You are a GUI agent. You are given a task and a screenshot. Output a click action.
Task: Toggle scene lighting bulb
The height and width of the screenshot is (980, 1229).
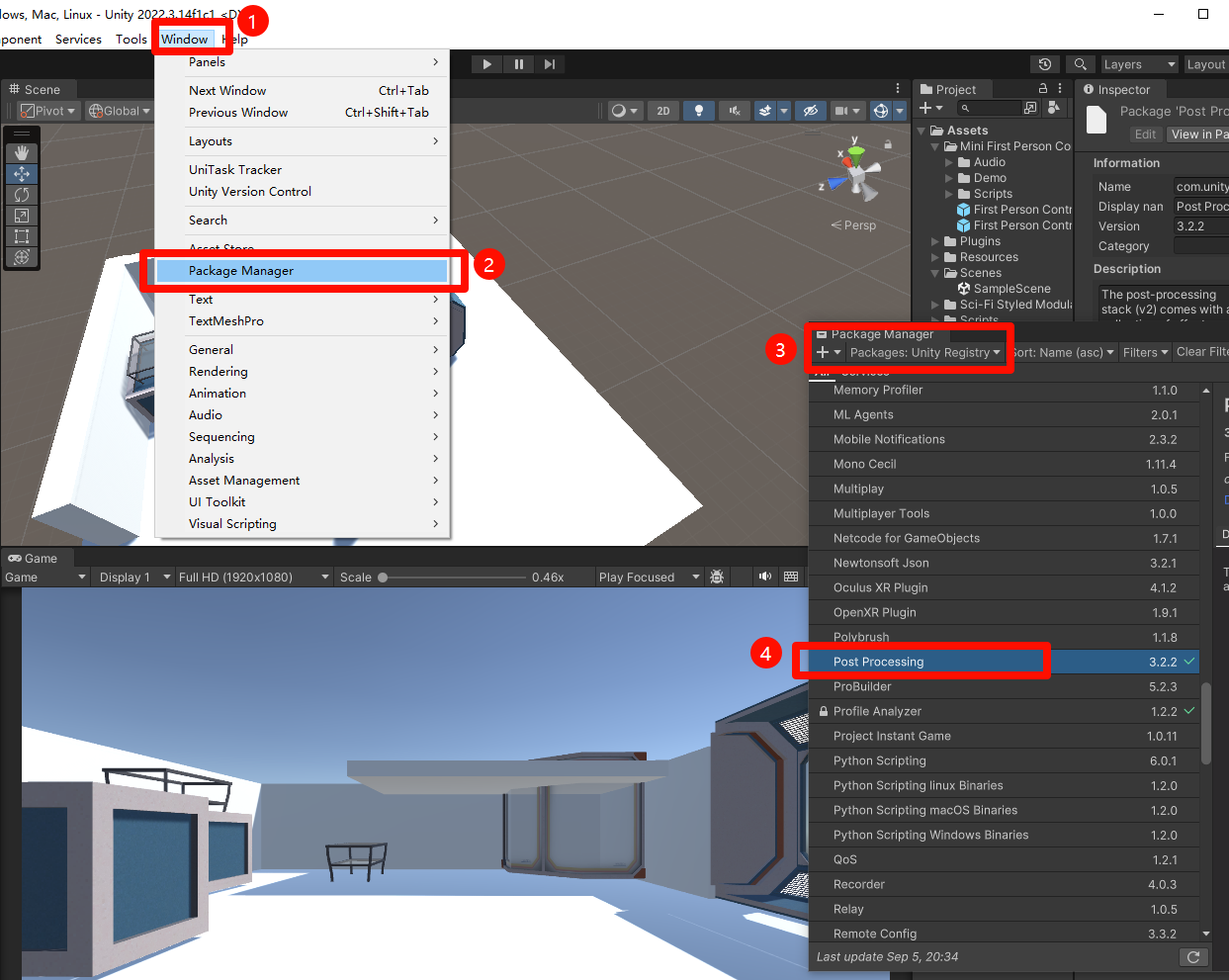click(x=699, y=111)
